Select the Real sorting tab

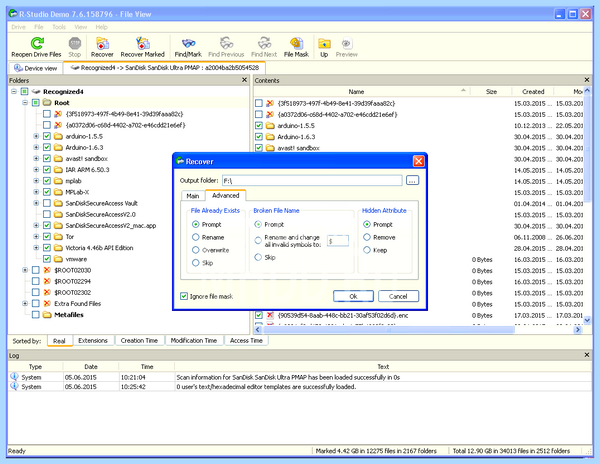pos(59,340)
